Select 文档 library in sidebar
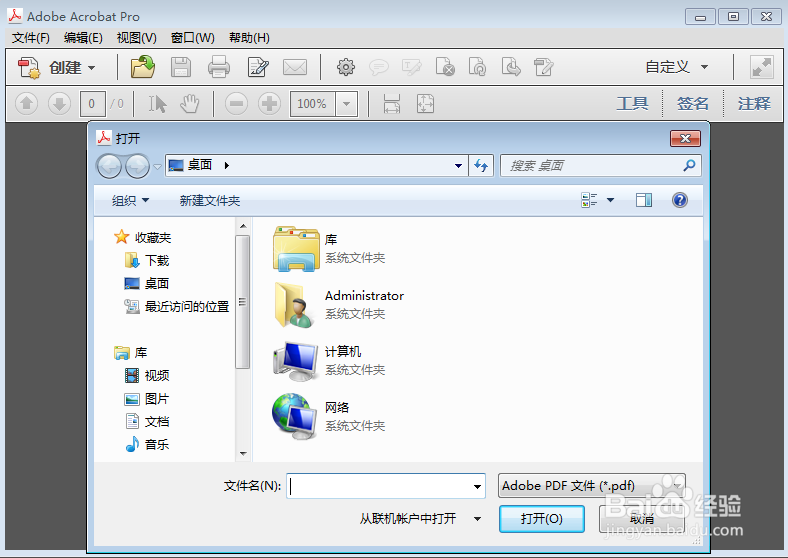788x558 pixels. (x=147, y=421)
